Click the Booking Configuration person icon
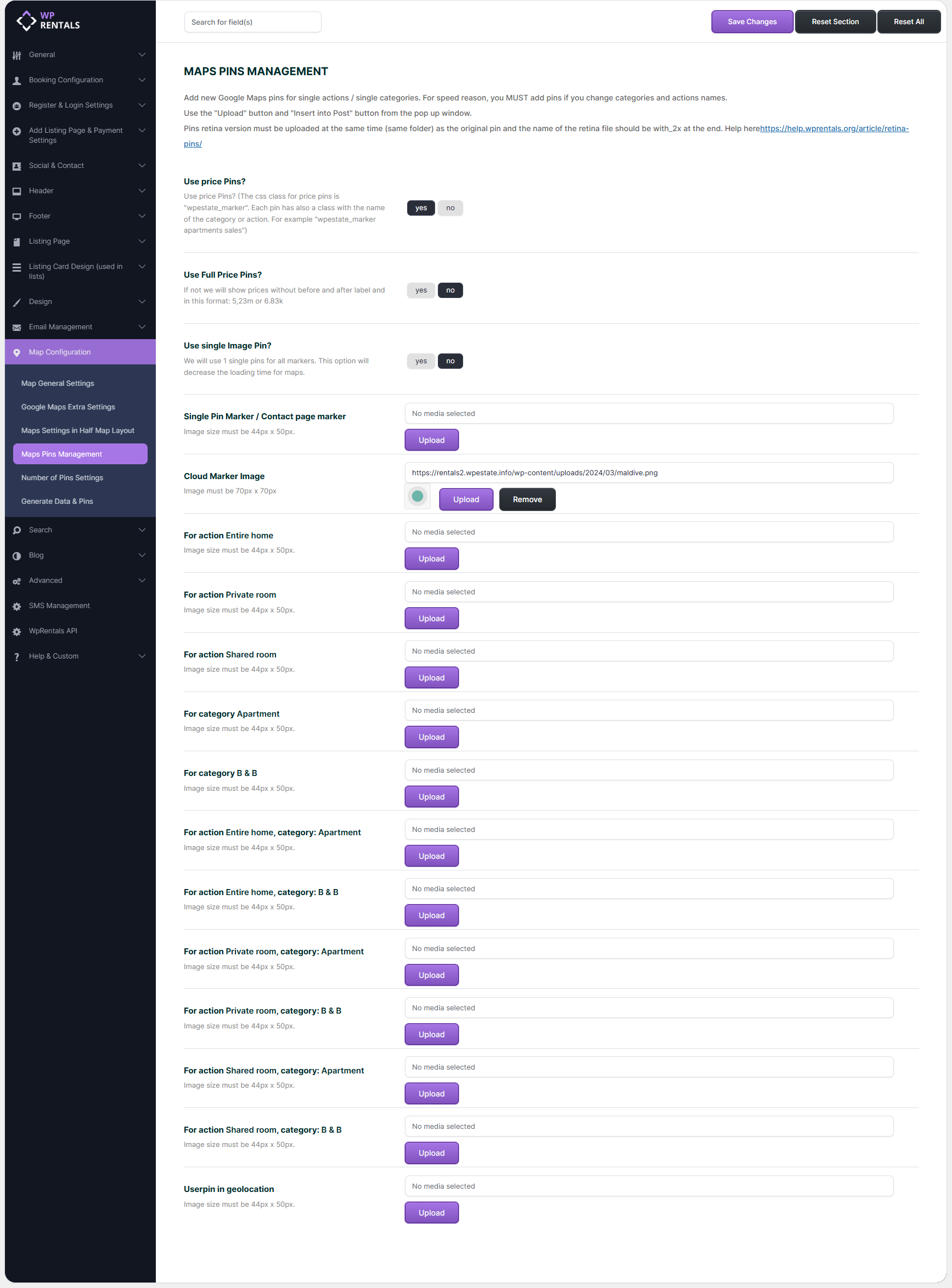The height and width of the screenshot is (1288, 952). click(x=16, y=81)
